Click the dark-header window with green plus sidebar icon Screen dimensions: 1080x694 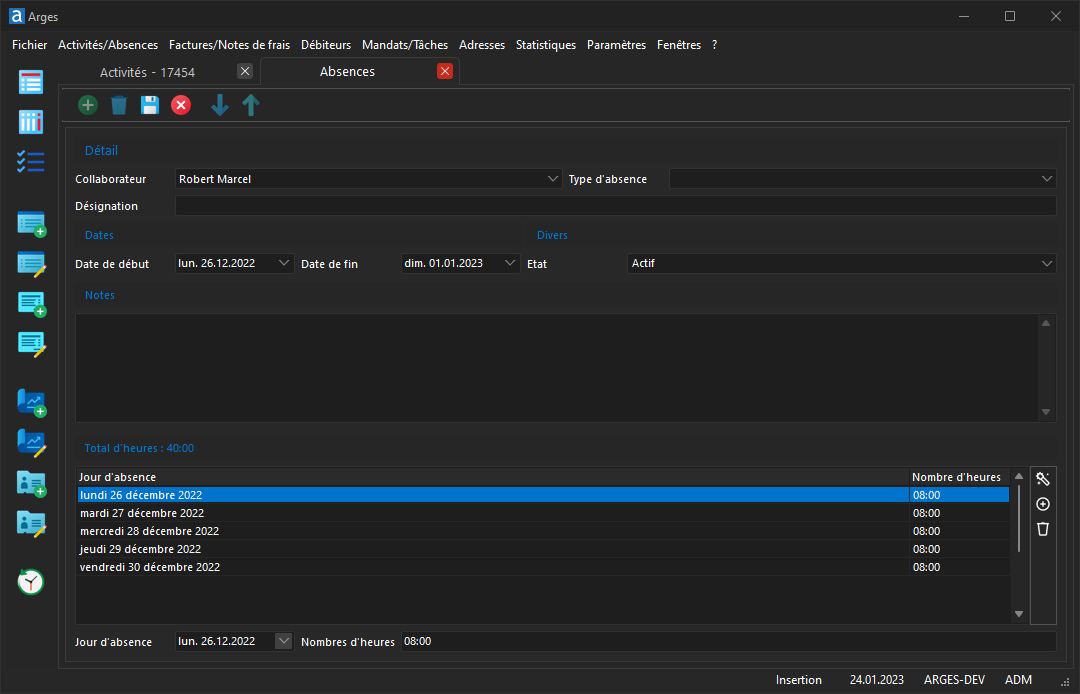tap(31, 224)
